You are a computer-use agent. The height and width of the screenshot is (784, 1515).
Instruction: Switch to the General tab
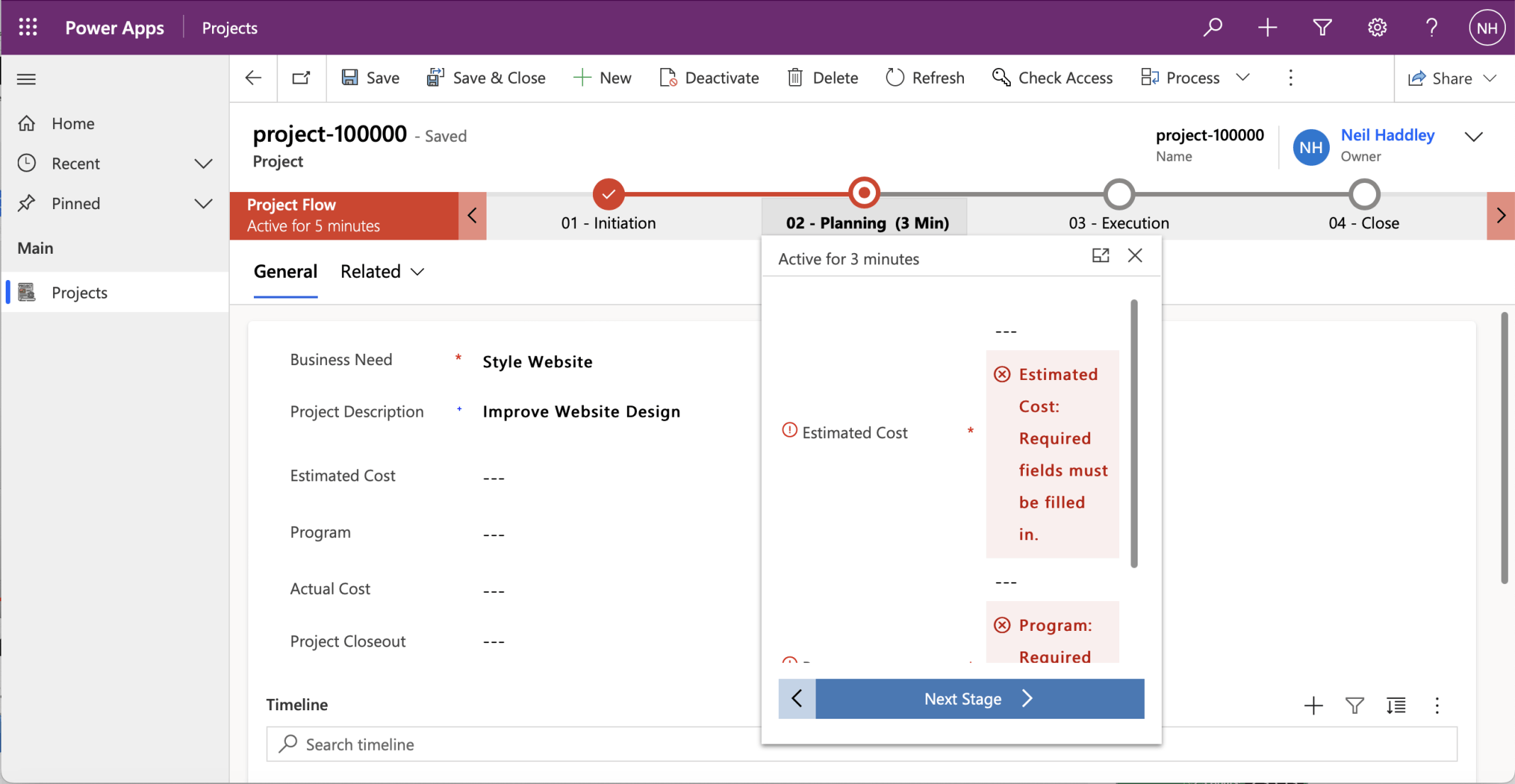[285, 271]
